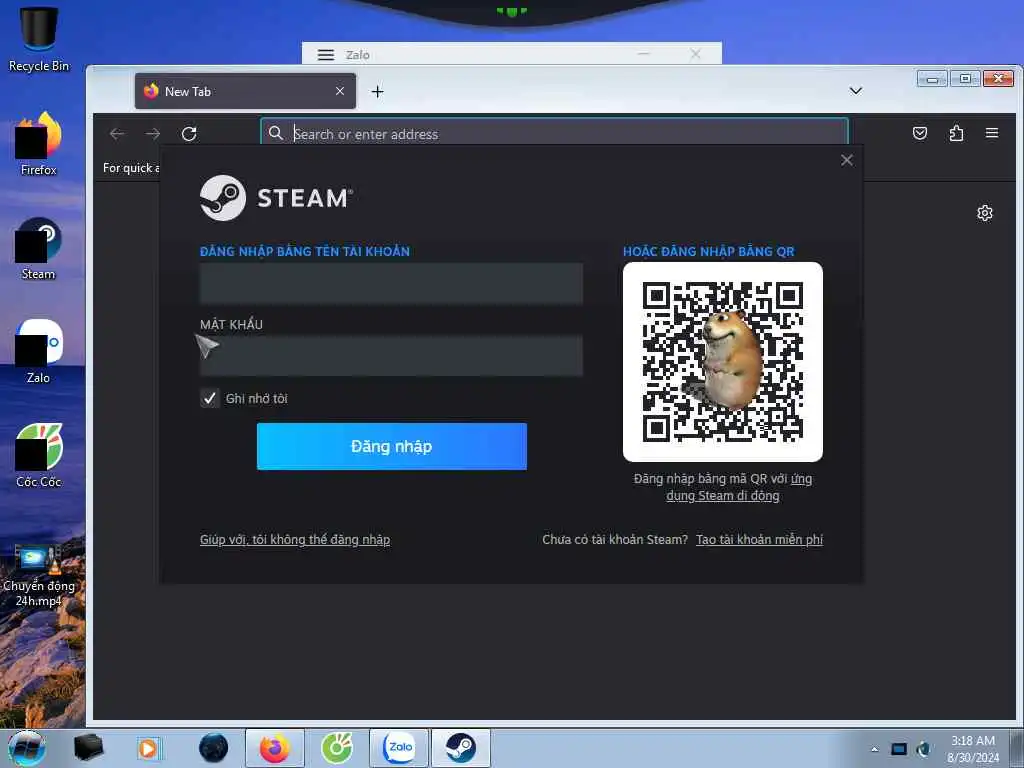Close the Zalo window

coord(696,54)
